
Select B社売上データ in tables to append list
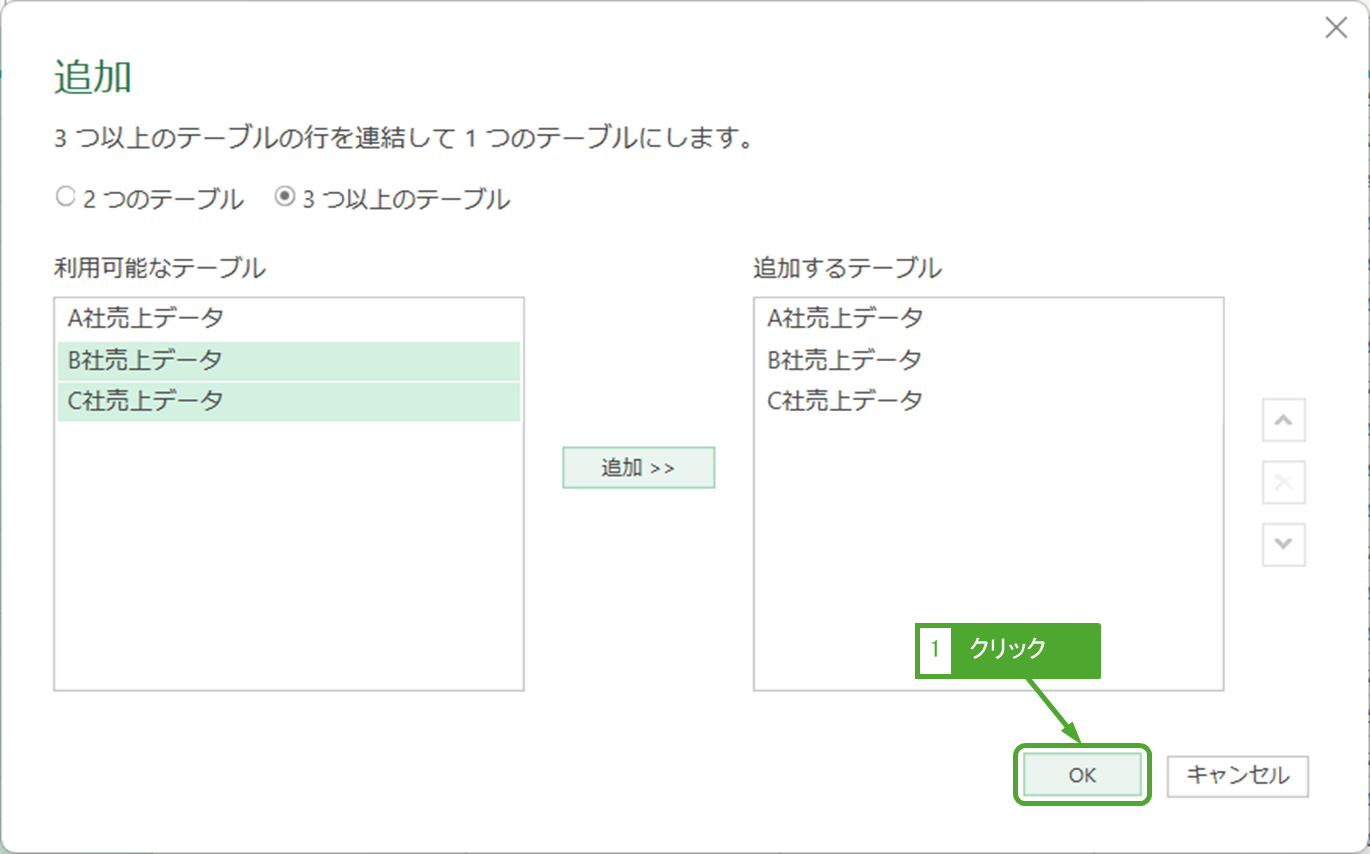[x=845, y=360]
